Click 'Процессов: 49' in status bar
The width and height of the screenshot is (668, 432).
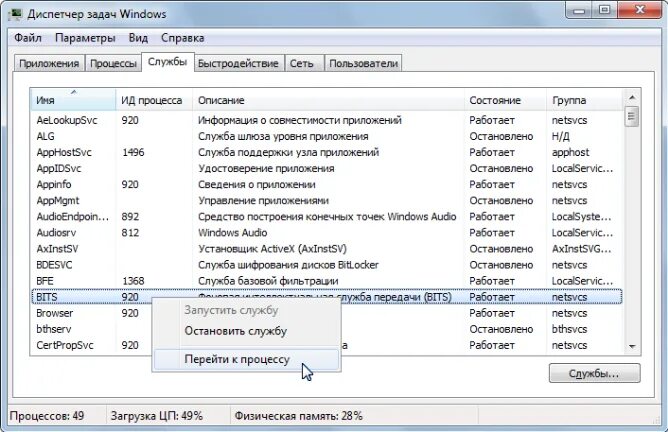coord(47,416)
